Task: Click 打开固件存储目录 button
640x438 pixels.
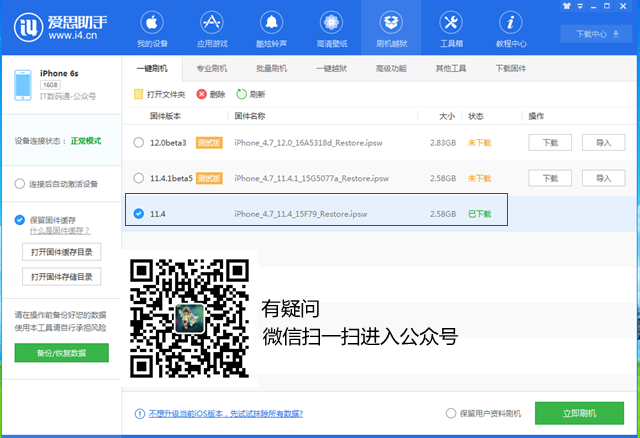Action: 62,277
